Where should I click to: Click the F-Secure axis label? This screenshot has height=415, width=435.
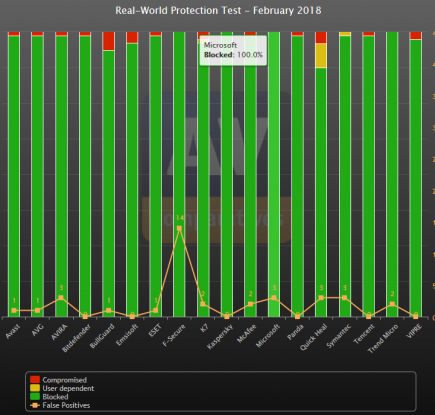174,335
